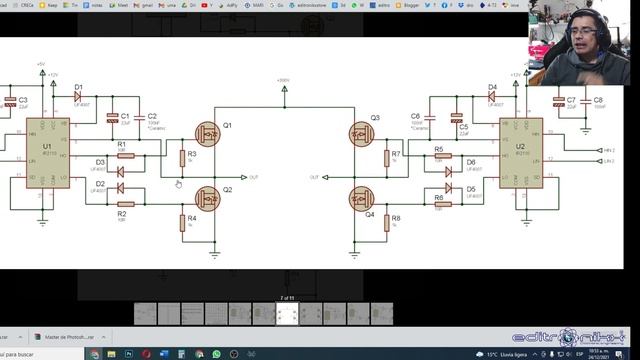The image size is (640, 360).
Task: Open the notas bookmark
Action: tap(93, 5)
